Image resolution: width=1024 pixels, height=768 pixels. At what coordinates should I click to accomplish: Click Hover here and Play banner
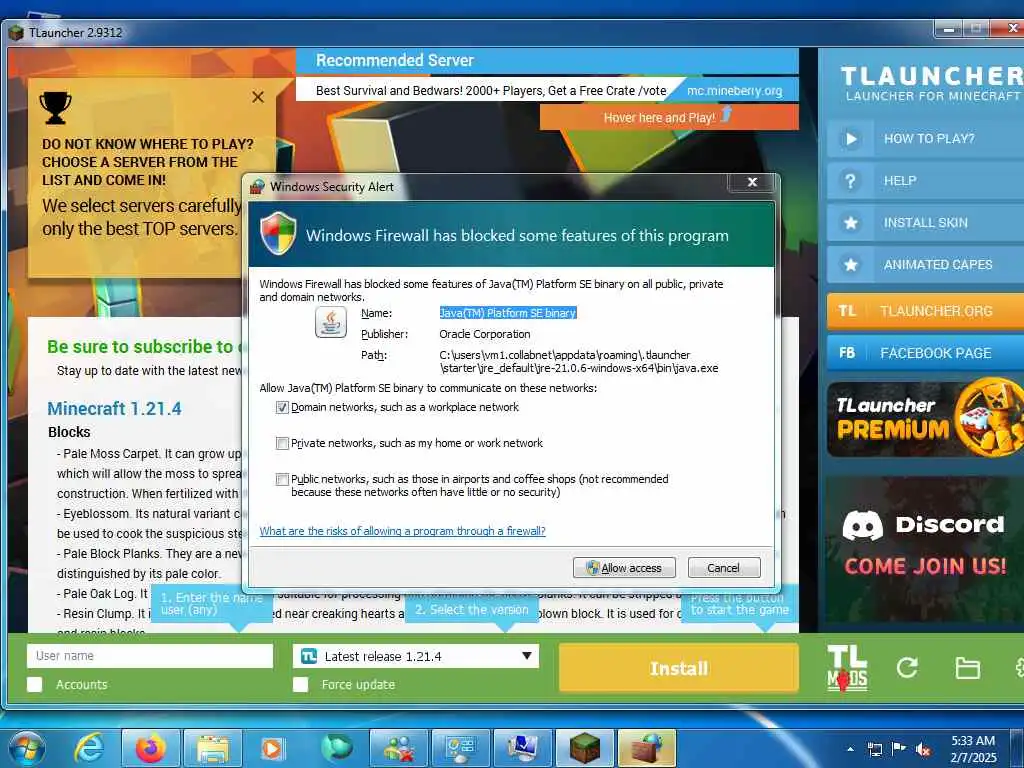tap(669, 118)
